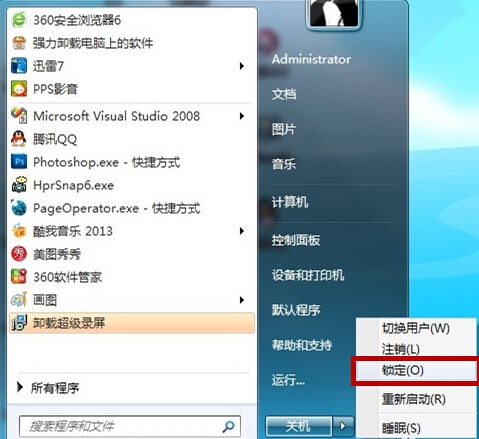479x439 pixels.
Task: Click the 美图秀秀 red icon
Action: pos(19,254)
